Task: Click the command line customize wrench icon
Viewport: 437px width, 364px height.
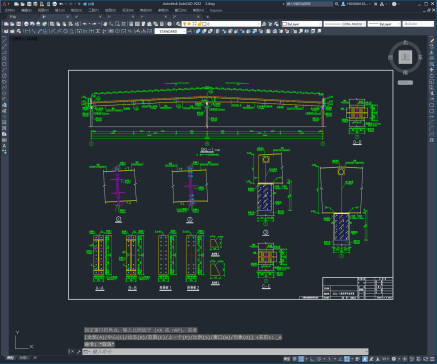Action: 79,351
